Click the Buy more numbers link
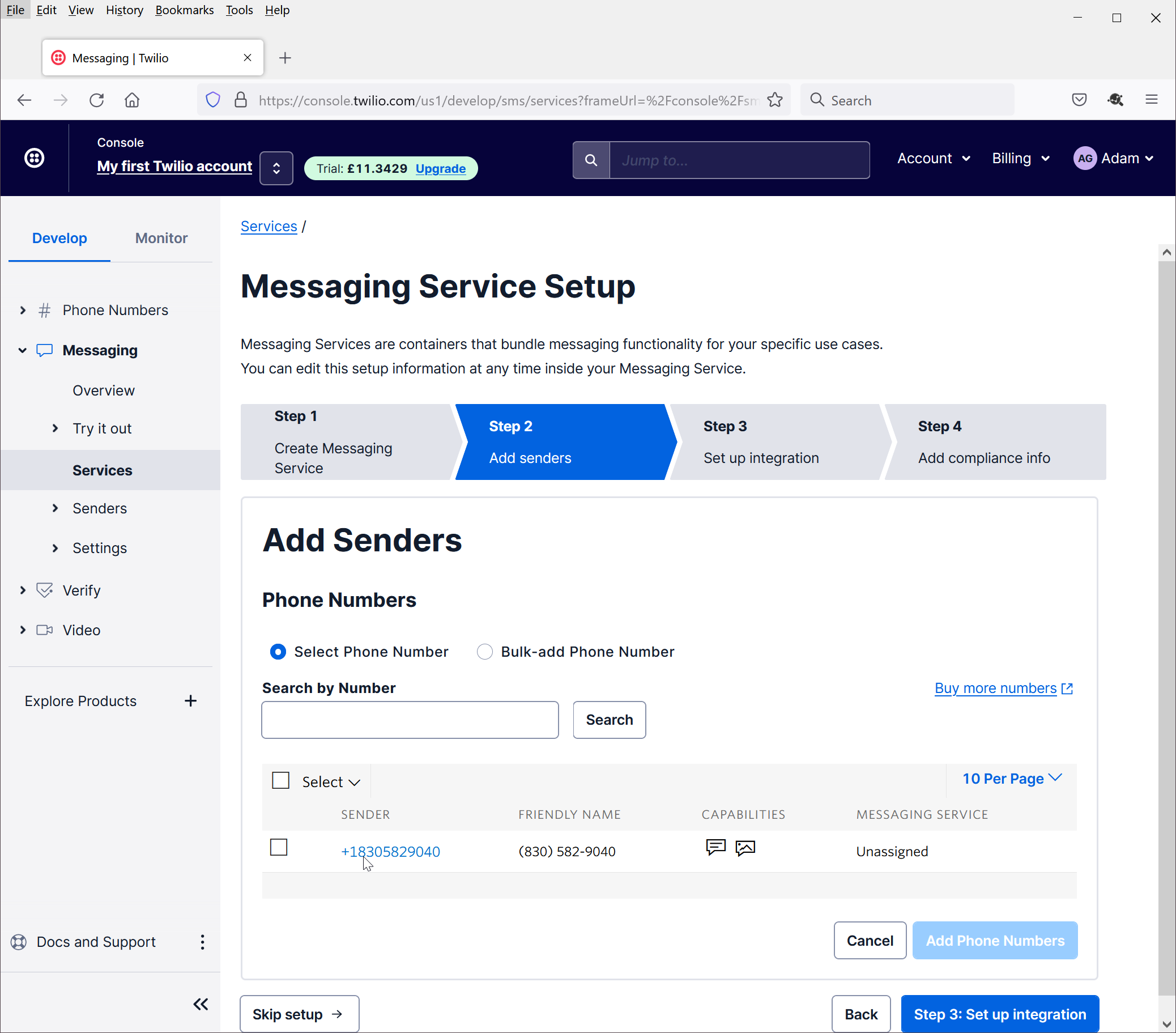1176x1033 pixels. 995,688
